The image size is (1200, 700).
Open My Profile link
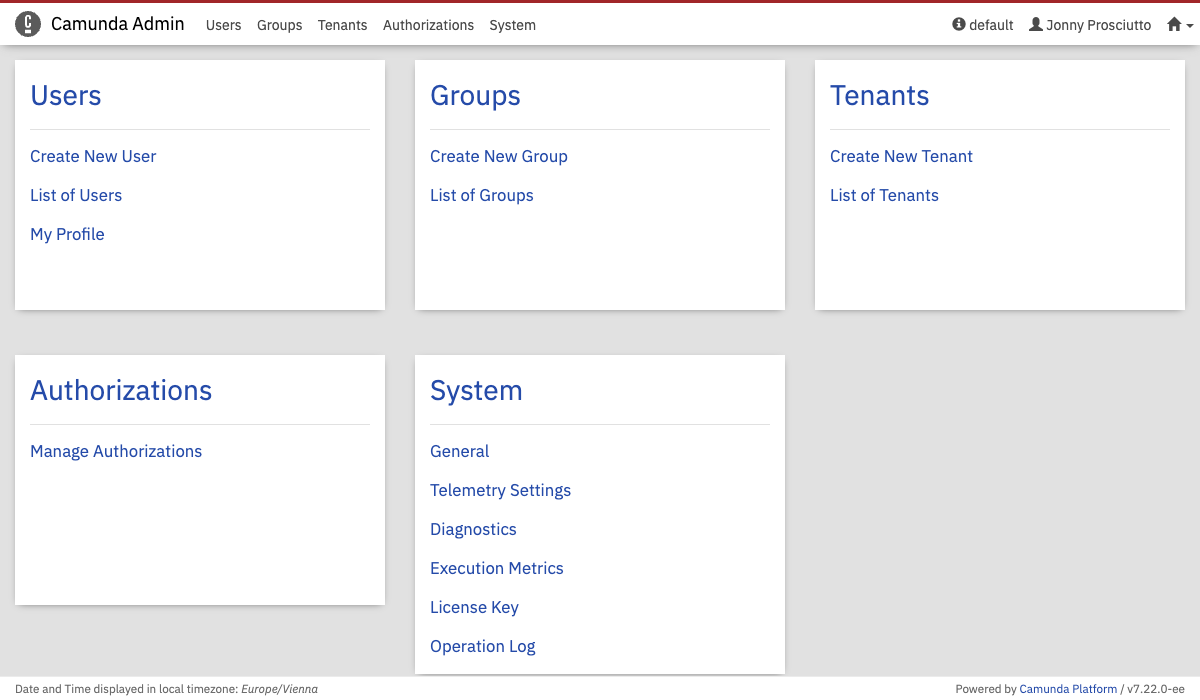click(67, 234)
